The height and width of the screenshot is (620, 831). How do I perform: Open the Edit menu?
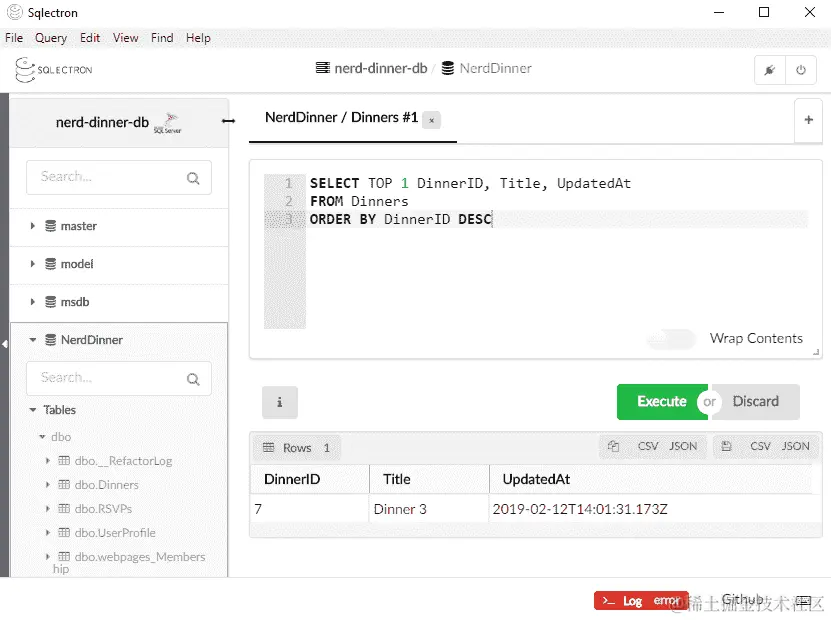tap(90, 38)
